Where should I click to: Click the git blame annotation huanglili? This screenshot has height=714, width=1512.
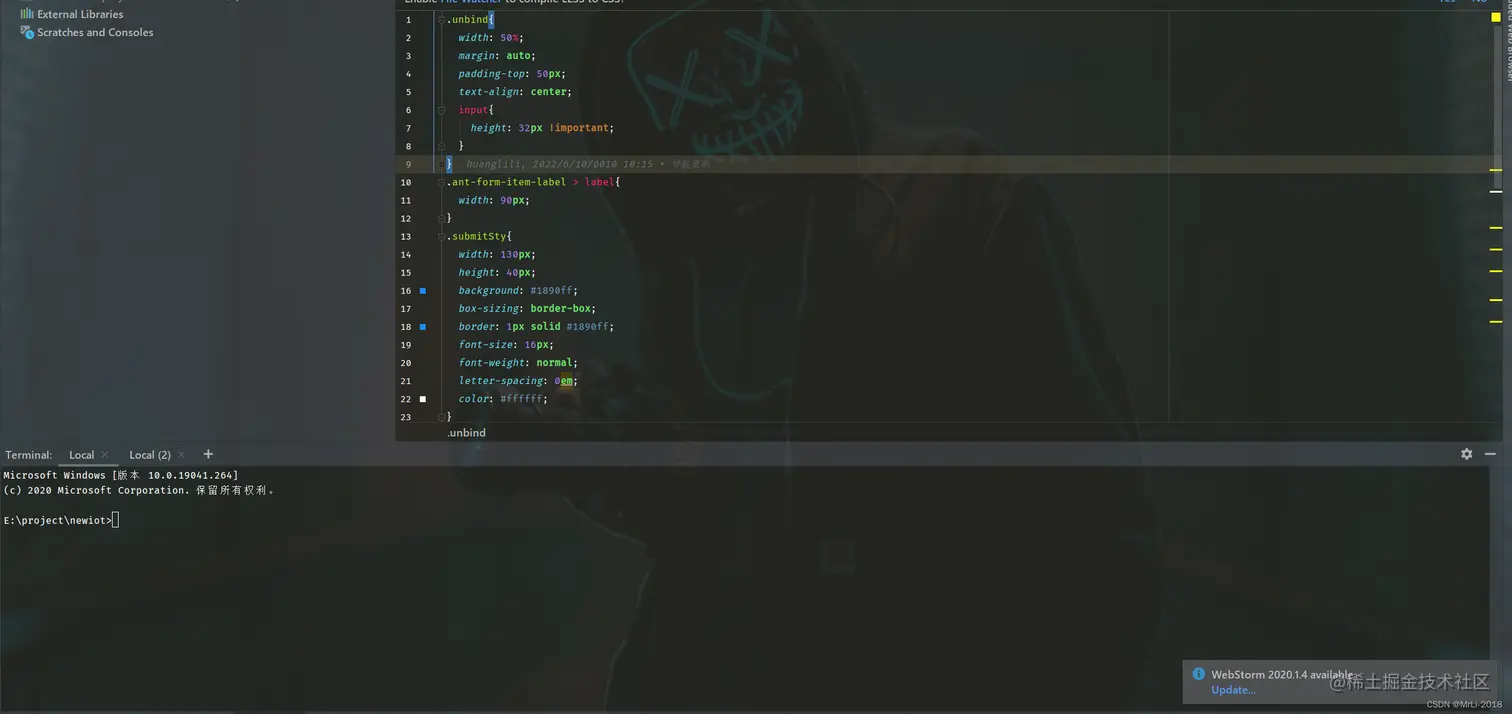588,164
